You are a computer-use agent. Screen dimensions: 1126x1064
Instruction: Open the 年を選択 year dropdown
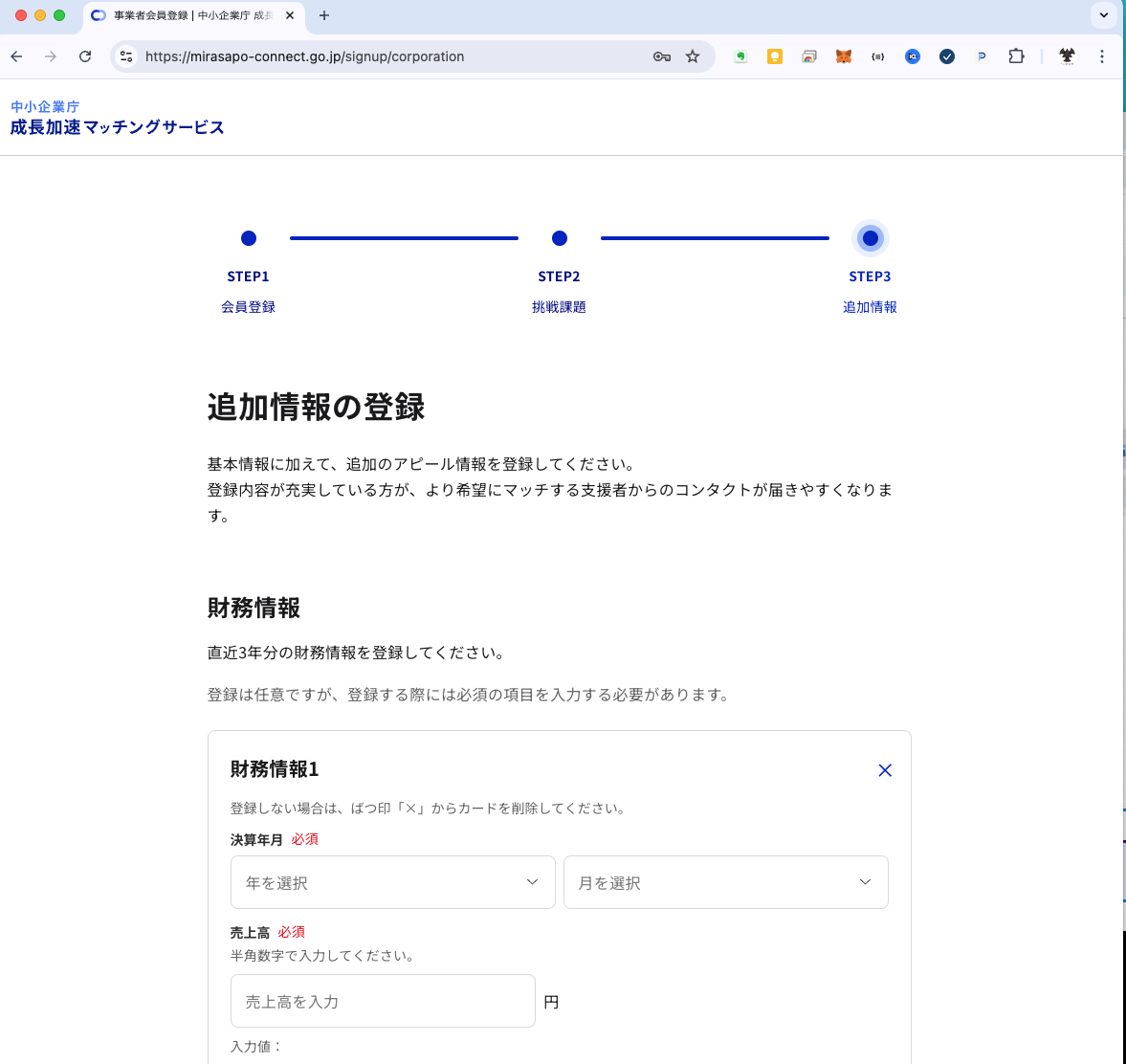tap(392, 882)
